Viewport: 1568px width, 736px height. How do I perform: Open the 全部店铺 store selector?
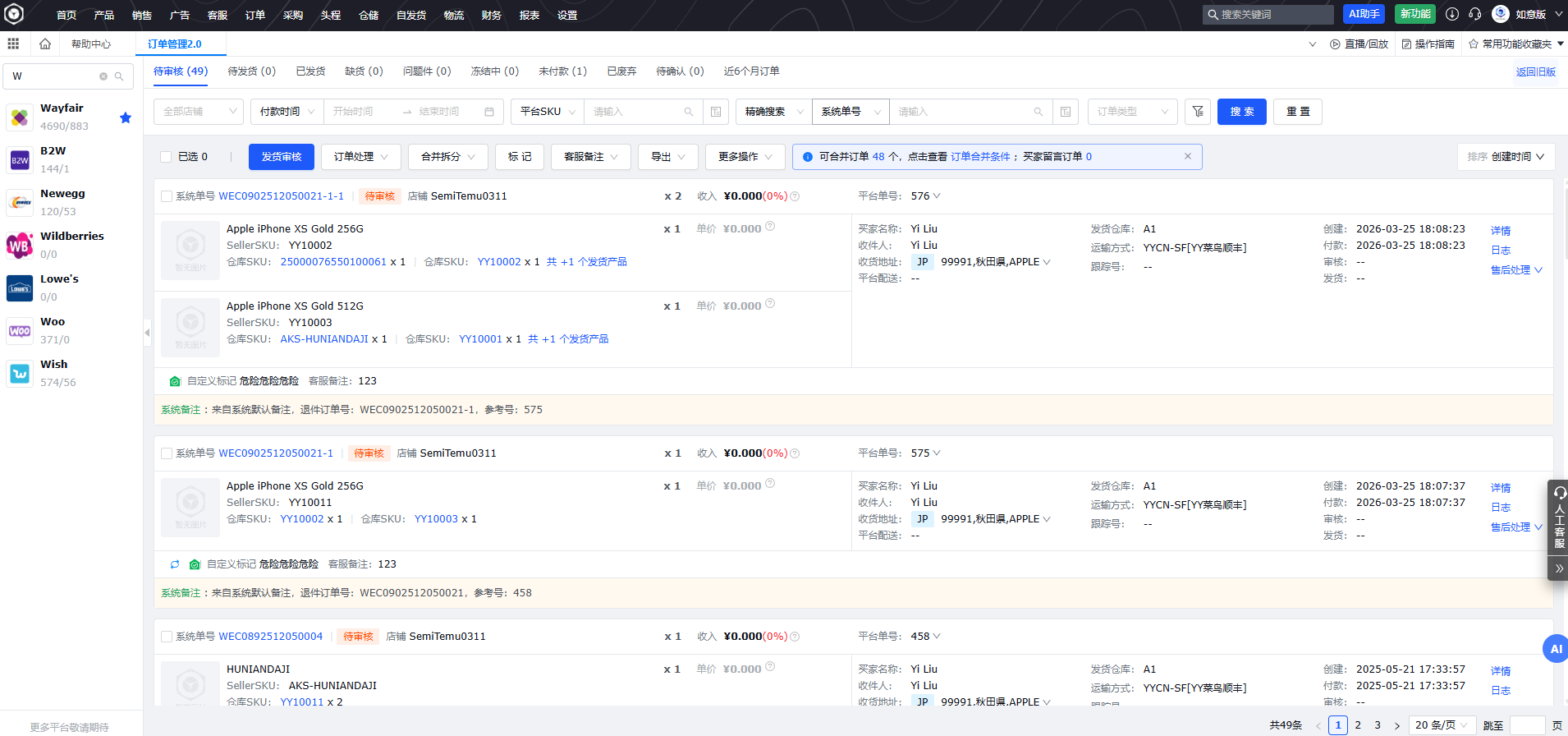click(198, 112)
